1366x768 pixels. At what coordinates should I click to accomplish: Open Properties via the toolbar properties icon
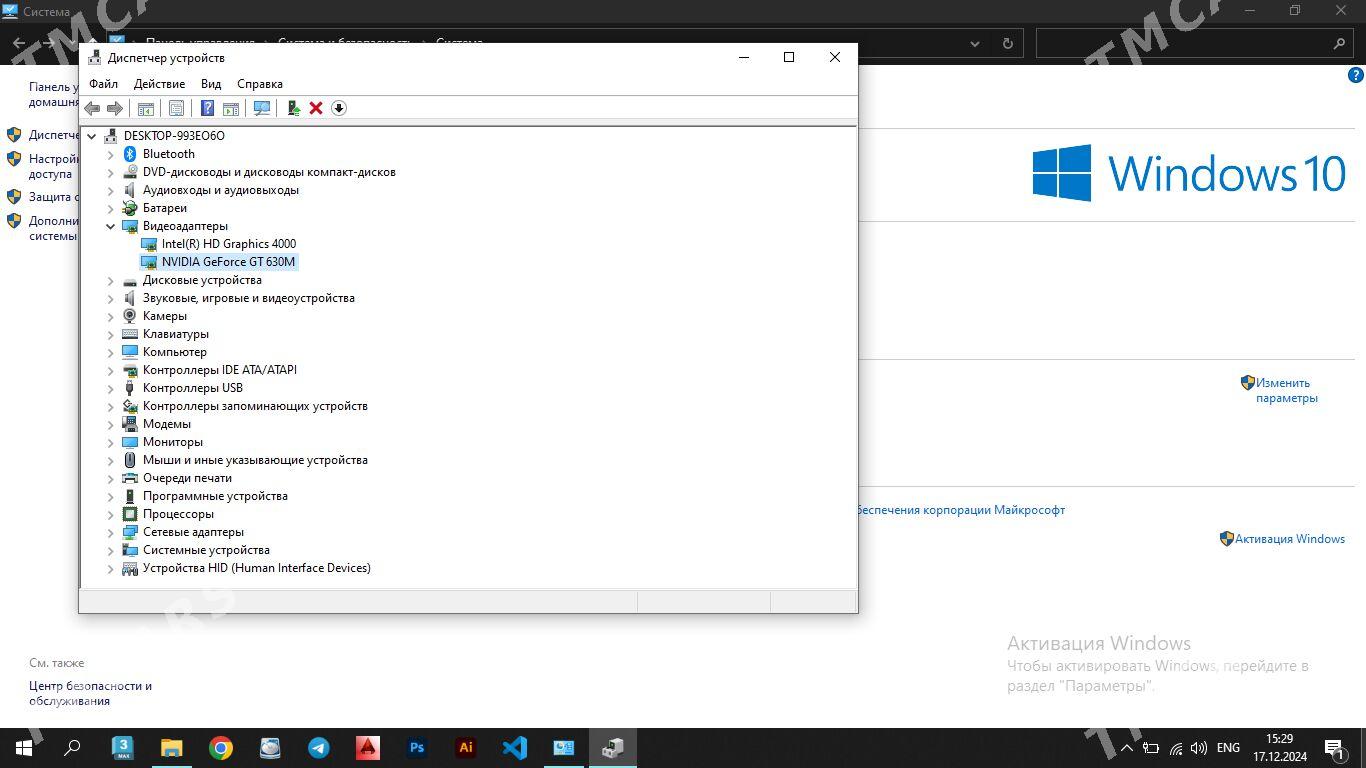point(176,108)
